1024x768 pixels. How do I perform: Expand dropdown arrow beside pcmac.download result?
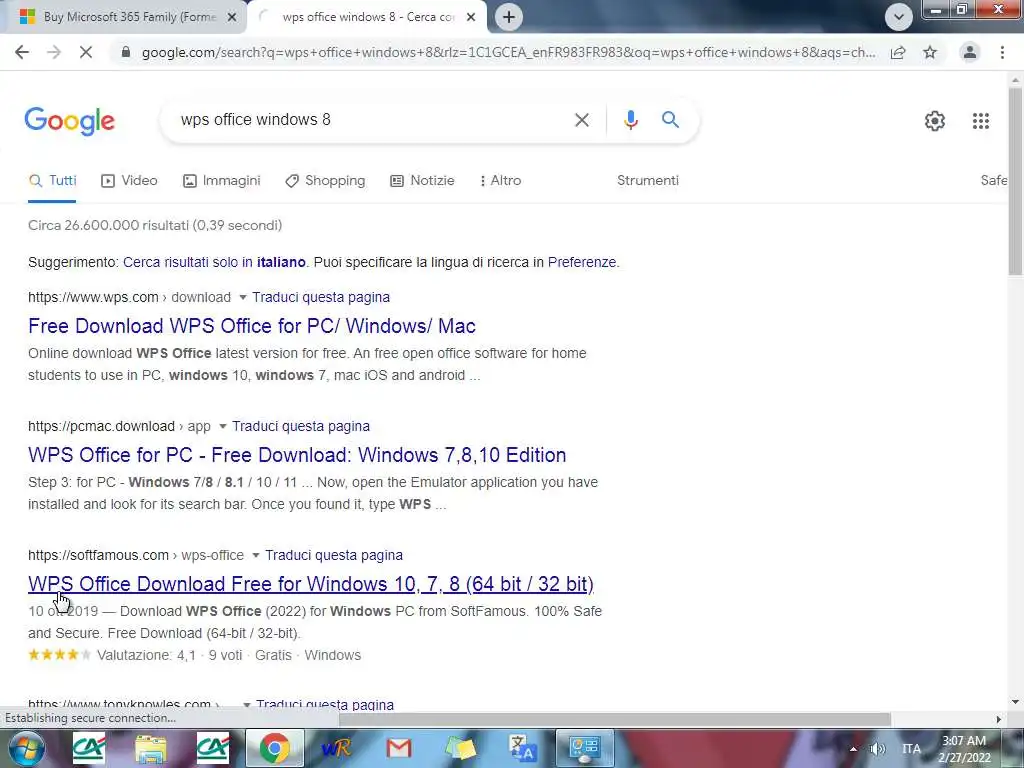pos(223,426)
